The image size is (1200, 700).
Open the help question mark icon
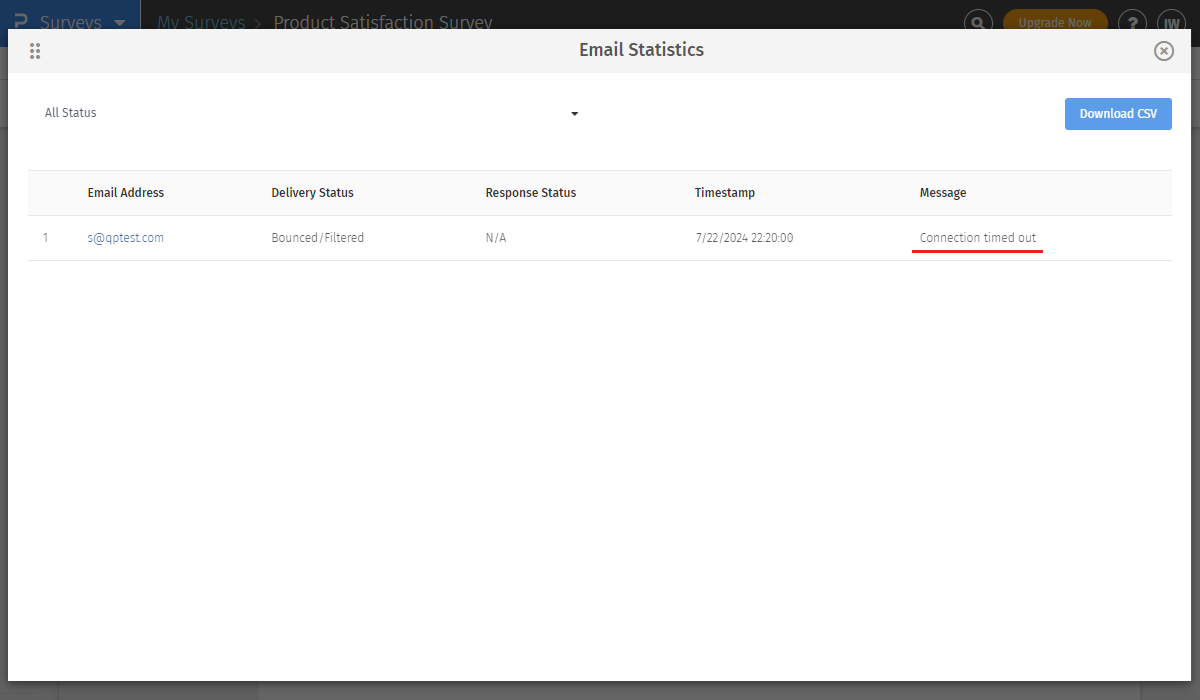(1132, 22)
